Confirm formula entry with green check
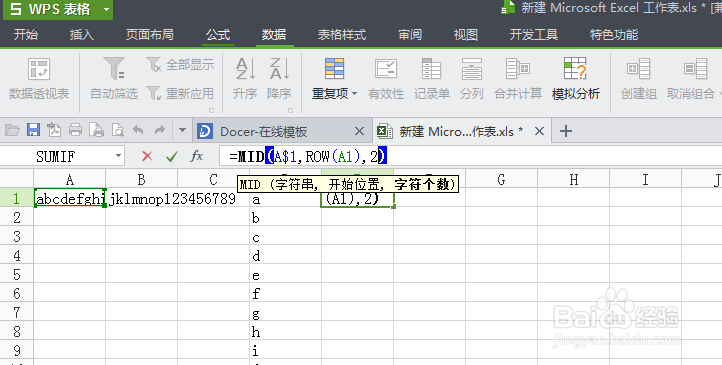 point(172,157)
